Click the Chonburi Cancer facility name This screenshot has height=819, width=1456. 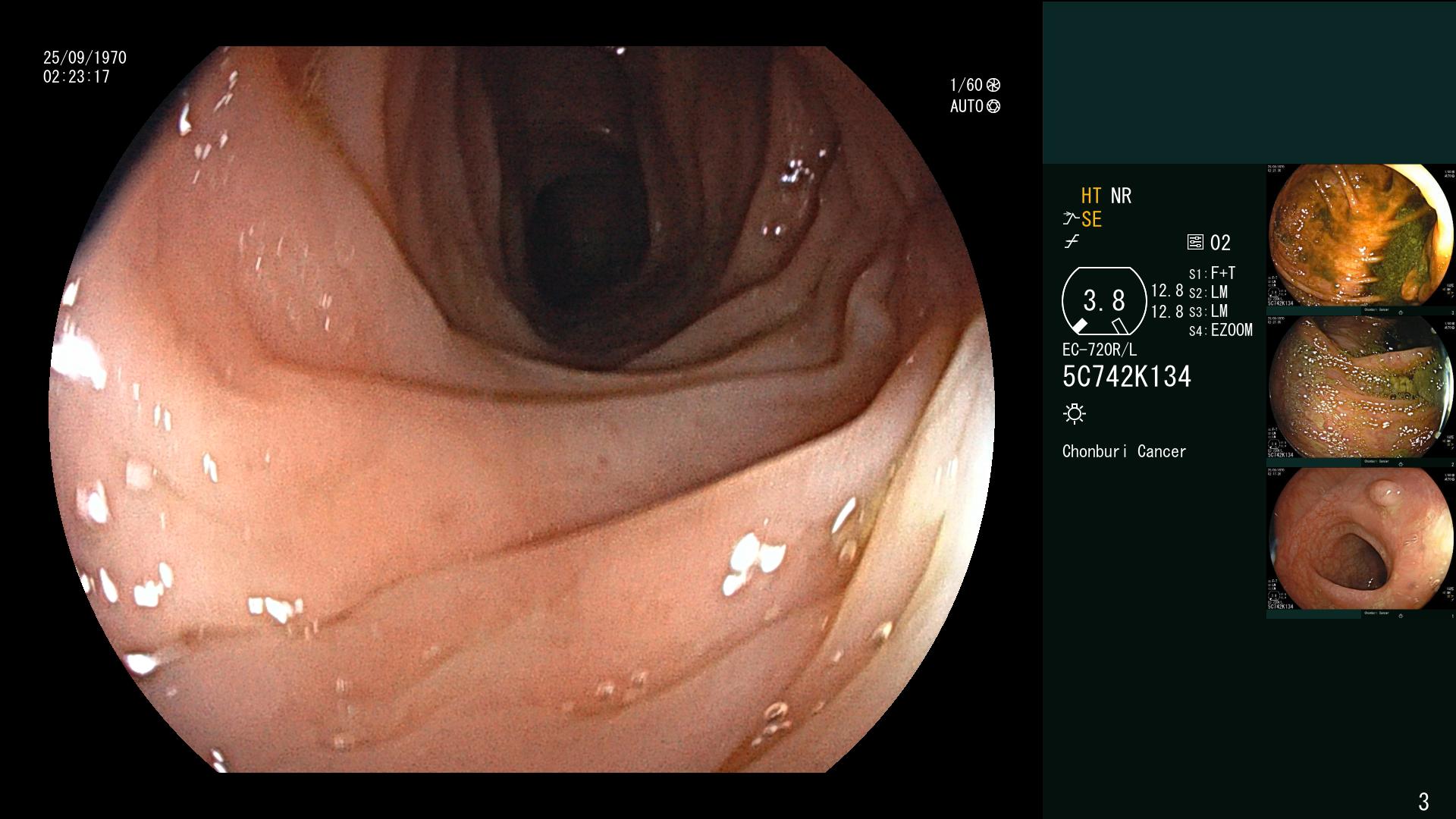pyautogui.click(x=1124, y=451)
